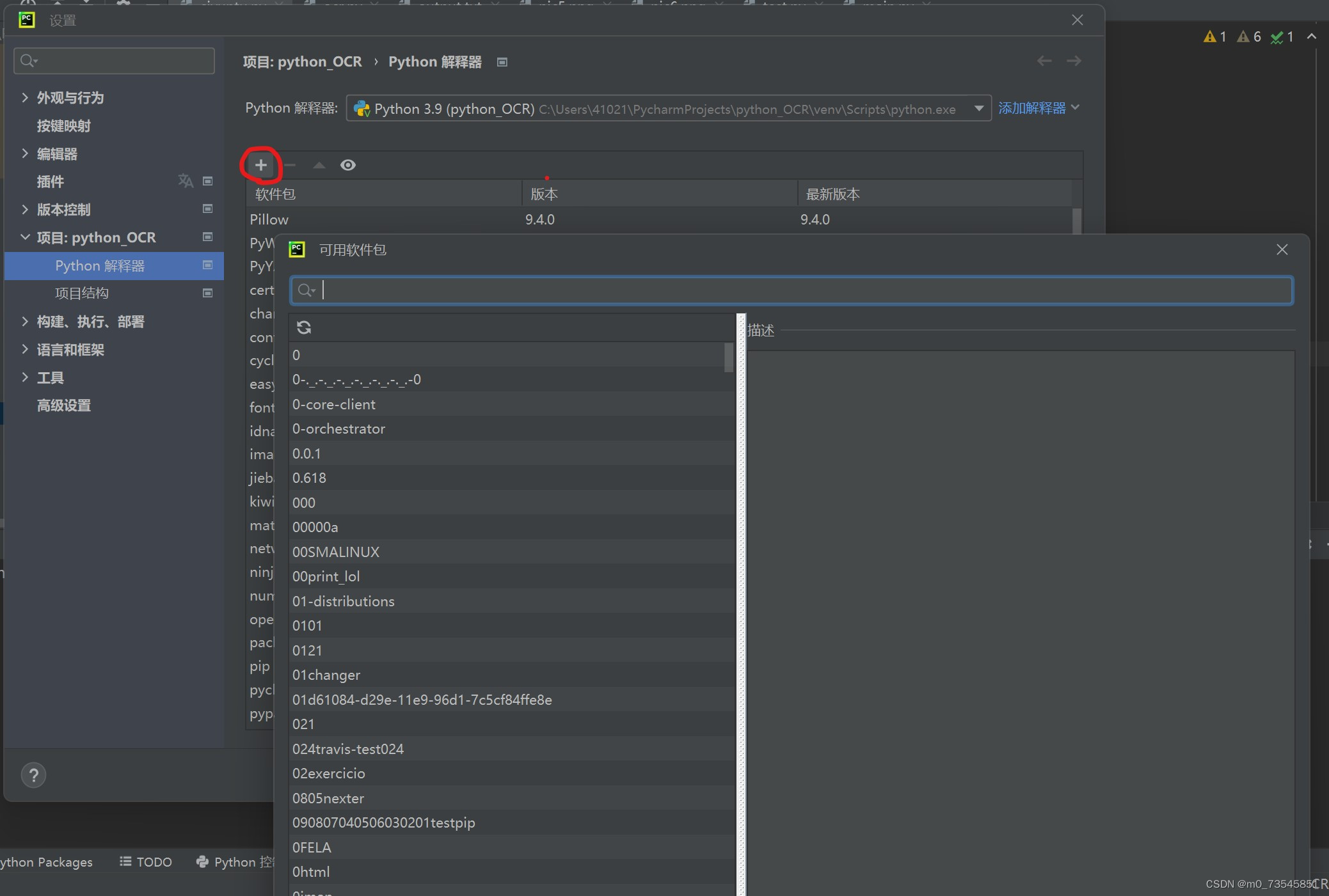Click the forward arrow in settings header

tap(1074, 61)
